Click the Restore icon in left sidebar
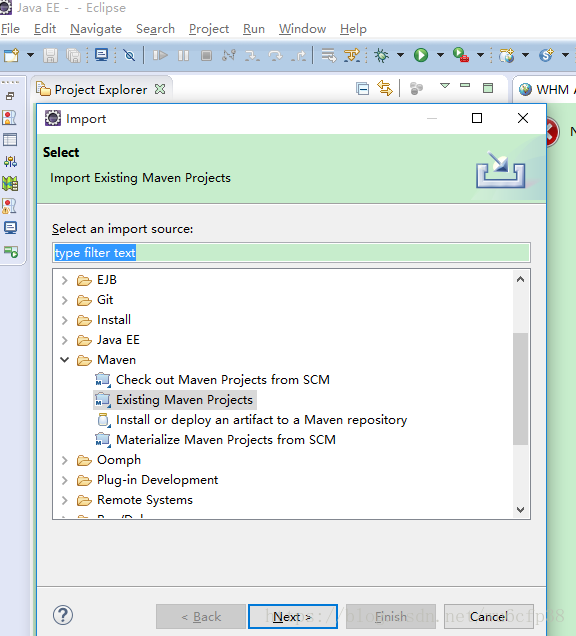This screenshot has height=636, width=576. coord(10,96)
